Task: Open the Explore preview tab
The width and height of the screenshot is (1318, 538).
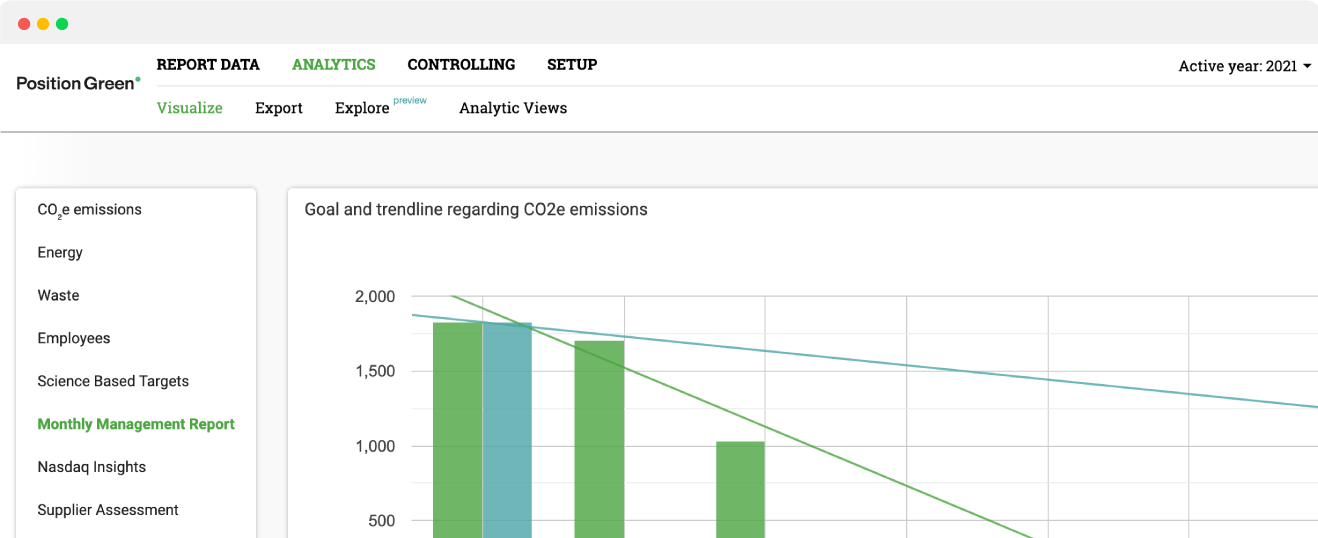Action: [x=381, y=107]
